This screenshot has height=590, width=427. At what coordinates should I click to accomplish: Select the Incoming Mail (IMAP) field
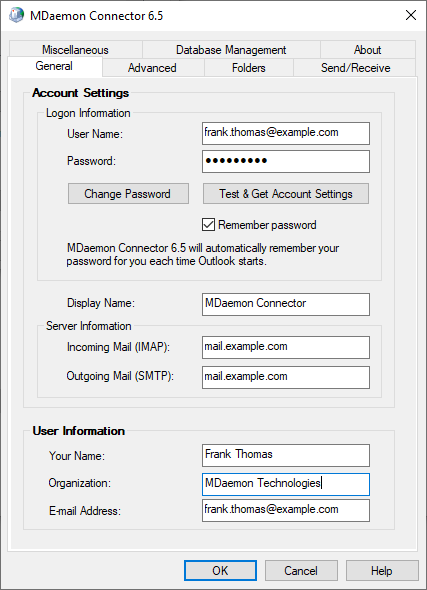click(x=286, y=347)
